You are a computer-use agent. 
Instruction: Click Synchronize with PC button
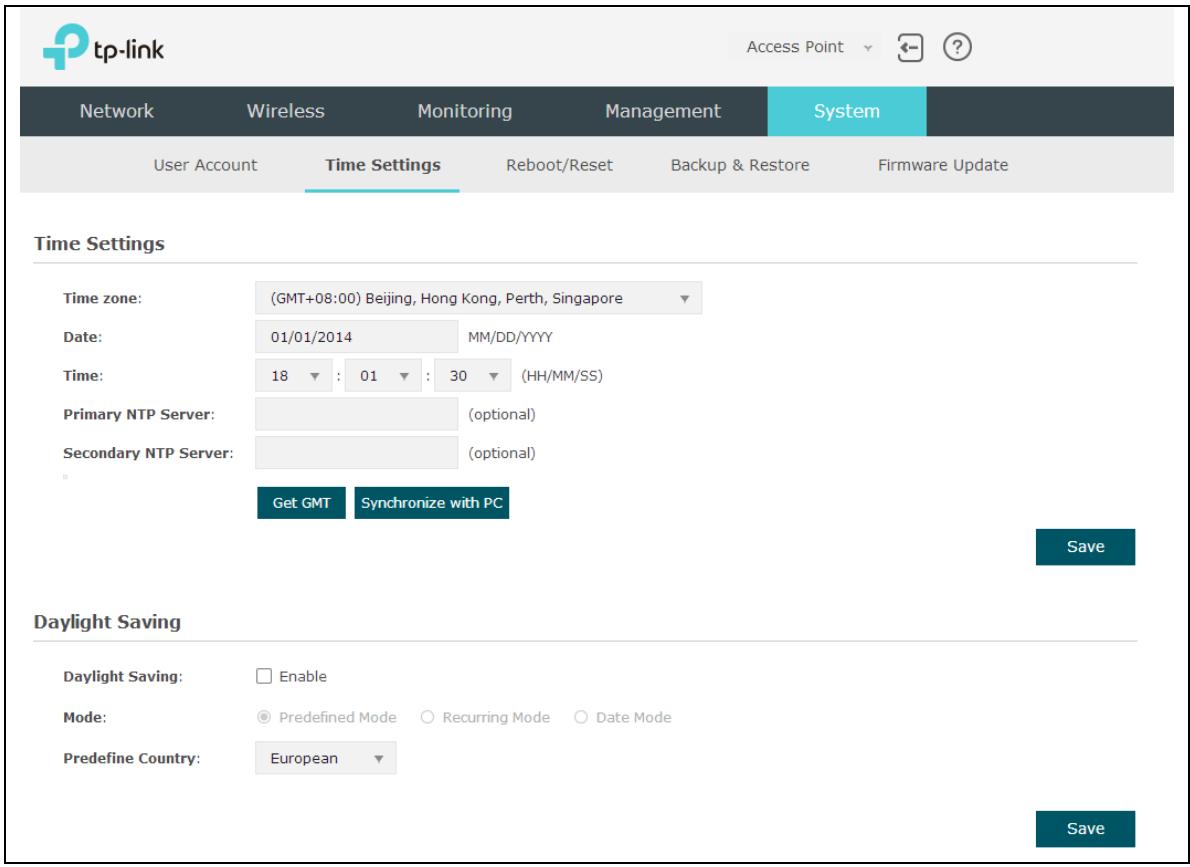tap(432, 503)
